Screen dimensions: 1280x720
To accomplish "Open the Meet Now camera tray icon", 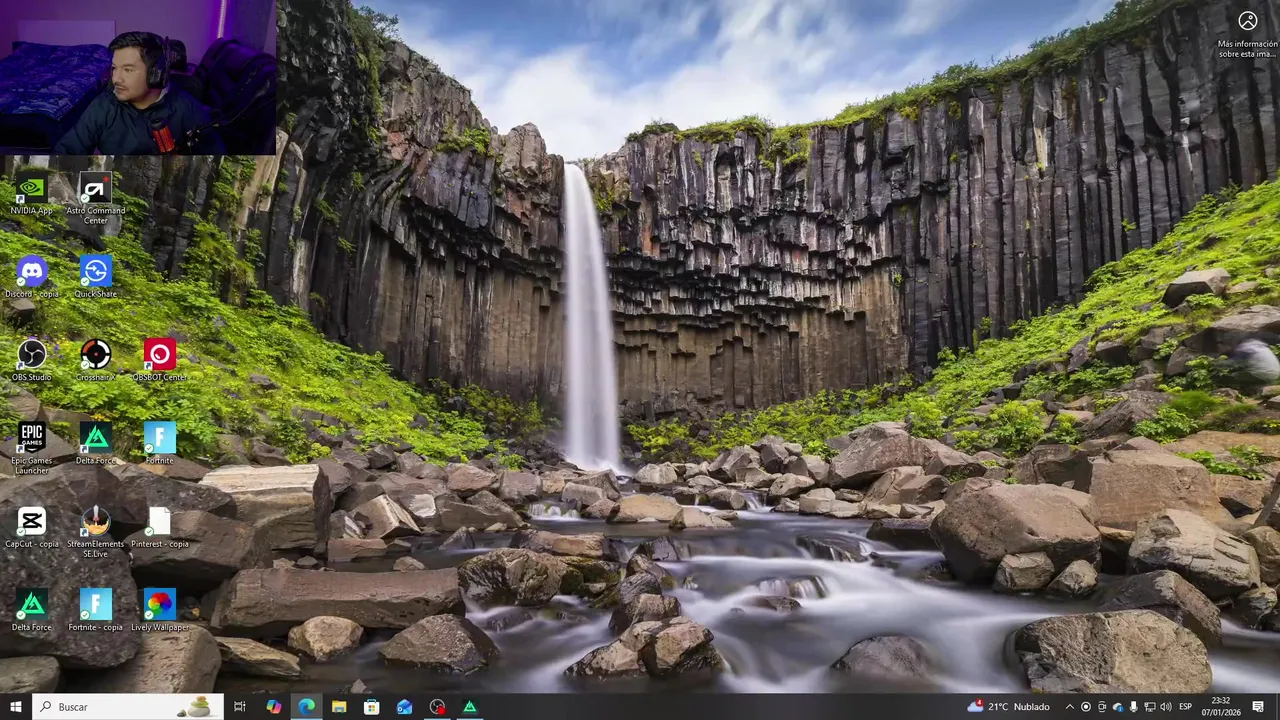I will [1102, 707].
